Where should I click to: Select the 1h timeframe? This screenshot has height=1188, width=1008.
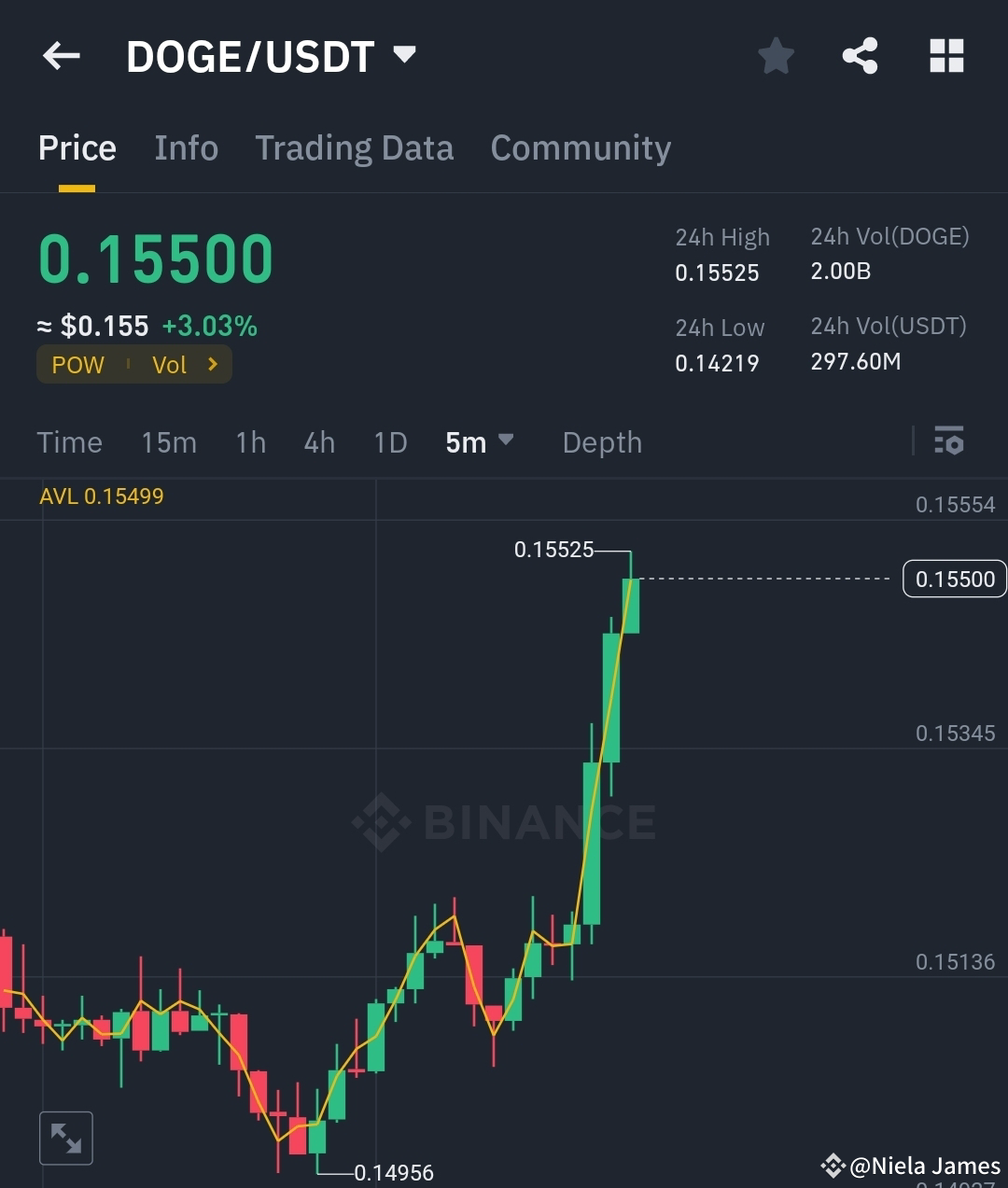250,442
